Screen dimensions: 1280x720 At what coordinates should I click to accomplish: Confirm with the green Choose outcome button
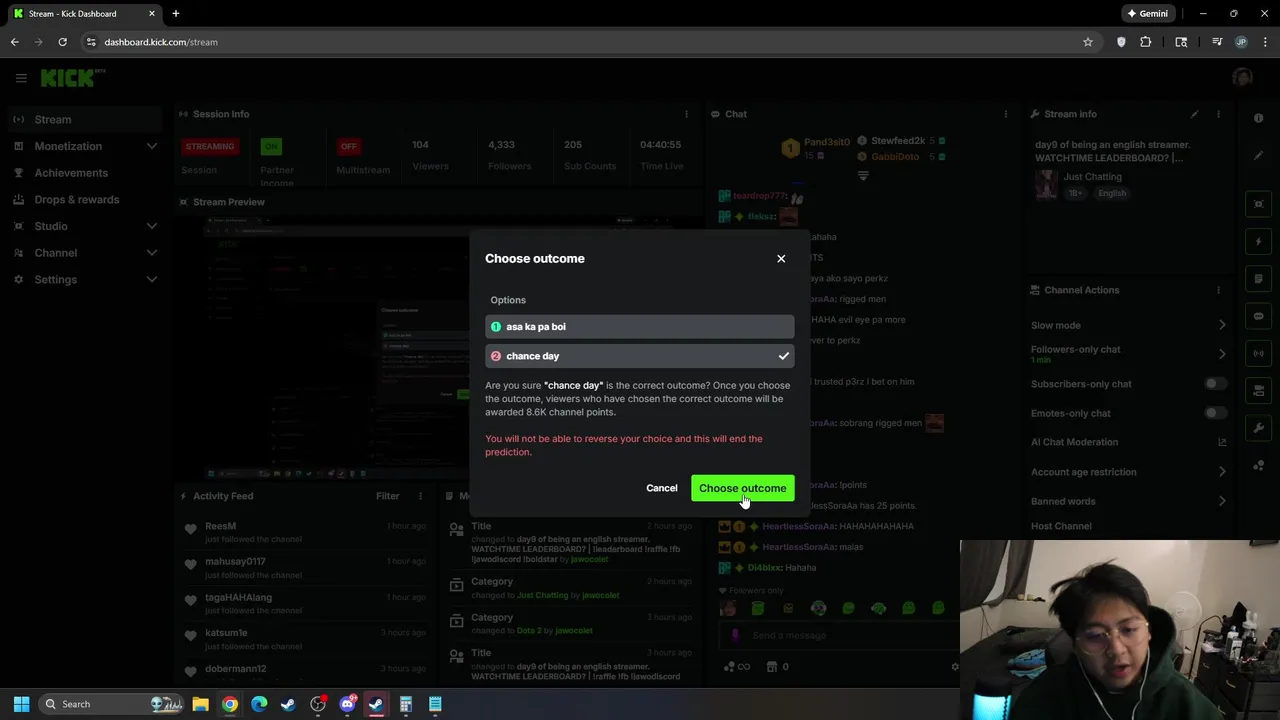tap(742, 488)
